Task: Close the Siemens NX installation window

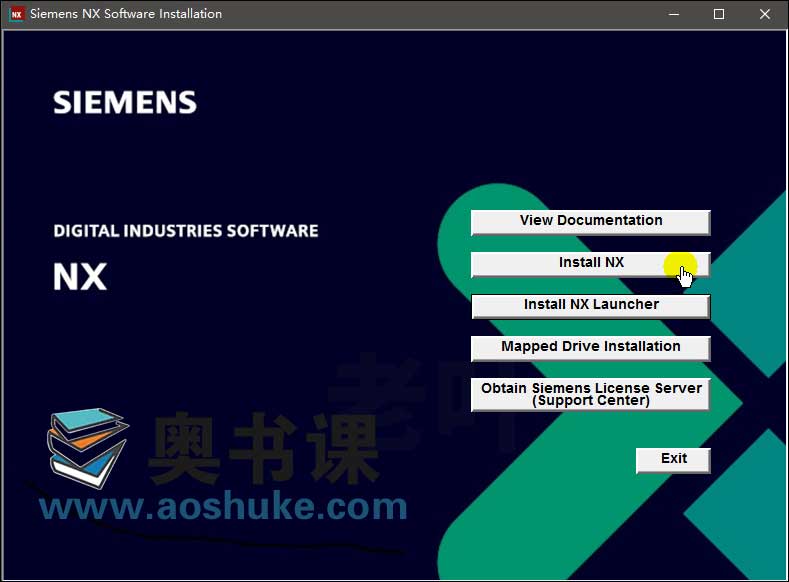Action: (x=764, y=14)
